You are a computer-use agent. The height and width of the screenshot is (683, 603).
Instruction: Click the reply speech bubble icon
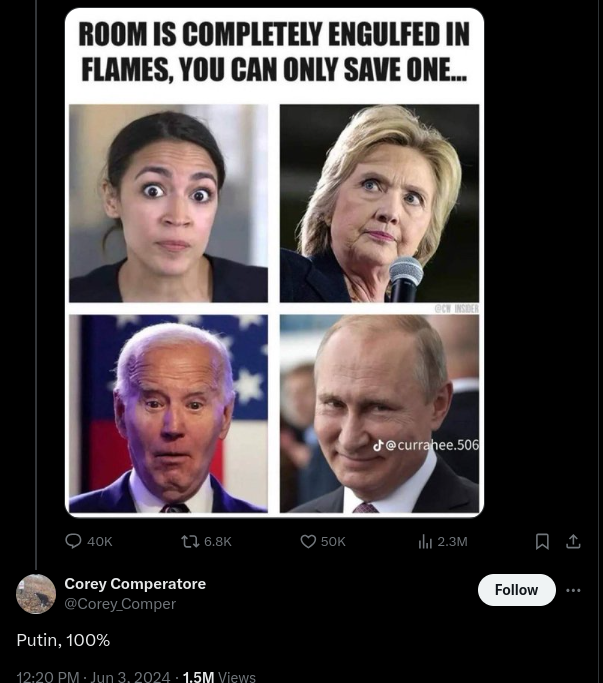pos(73,541)
